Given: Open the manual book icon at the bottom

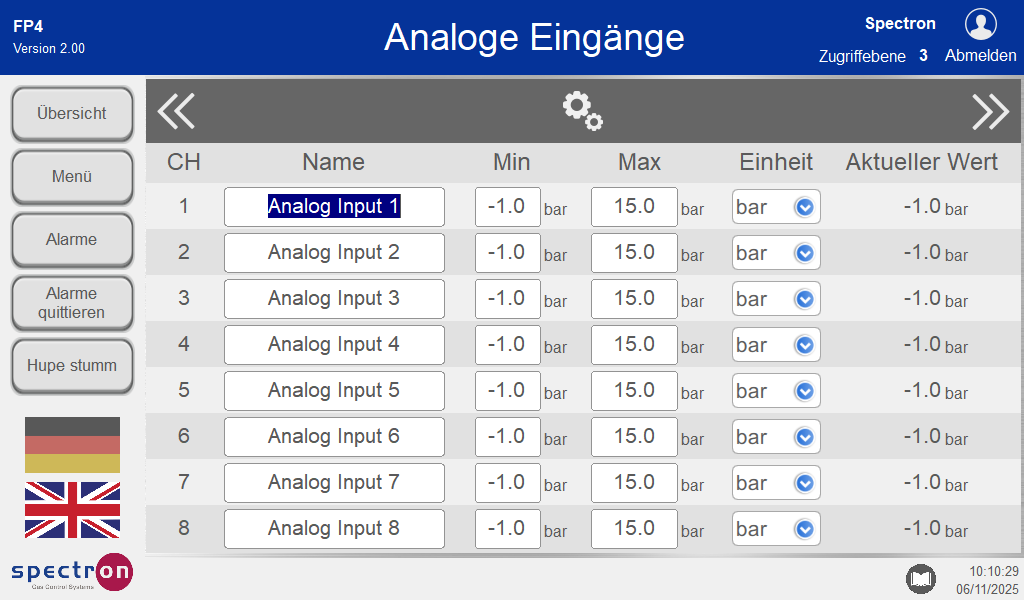Looking at the screenshot, I should (x=920, y=578).
